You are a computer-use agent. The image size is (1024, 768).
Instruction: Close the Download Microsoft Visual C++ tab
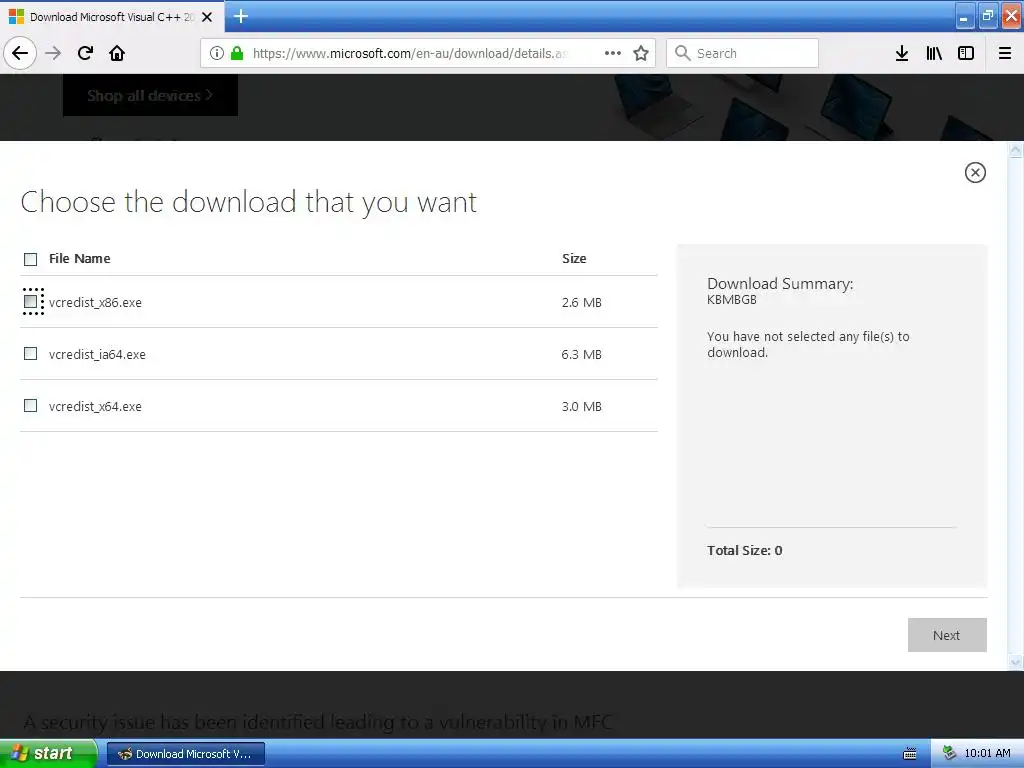point(207,17)
